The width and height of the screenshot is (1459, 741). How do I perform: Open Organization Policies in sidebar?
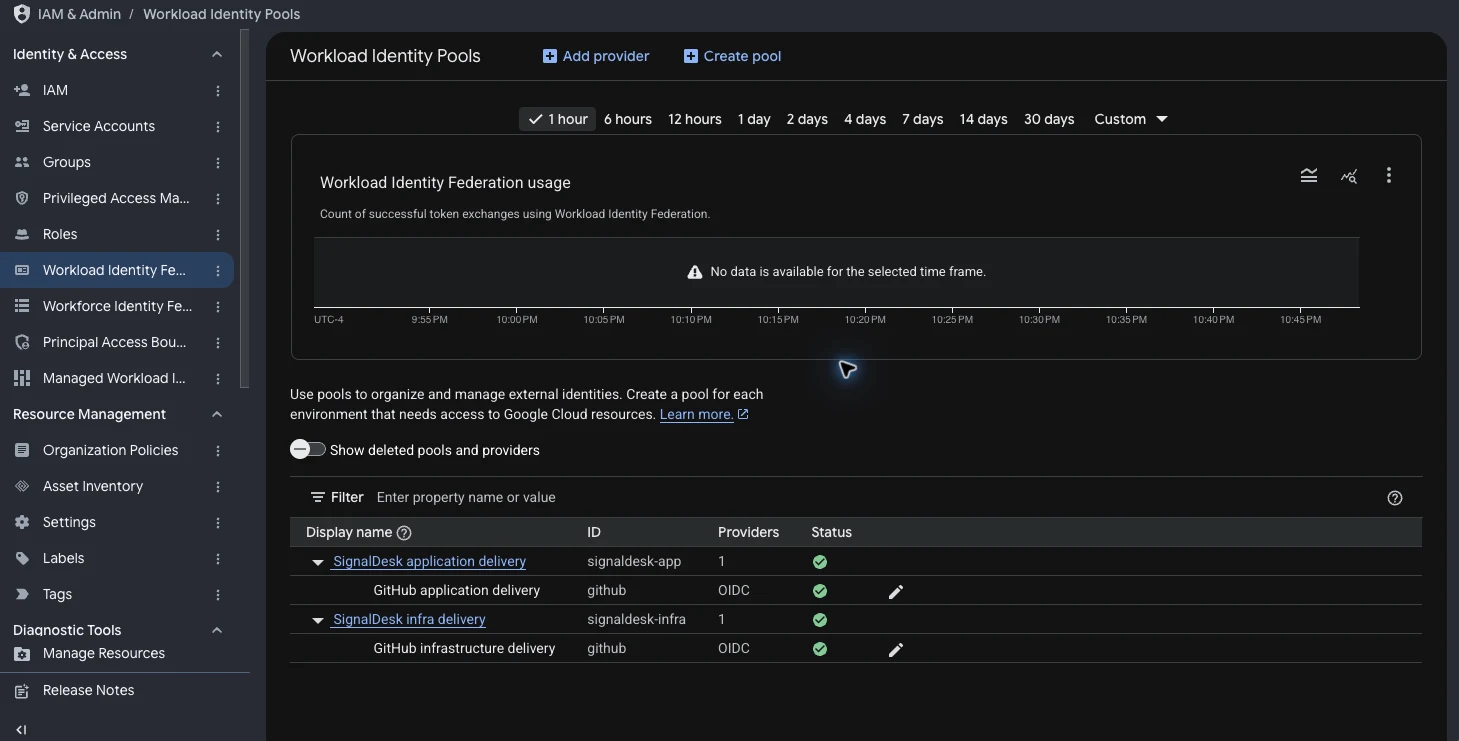117,450
